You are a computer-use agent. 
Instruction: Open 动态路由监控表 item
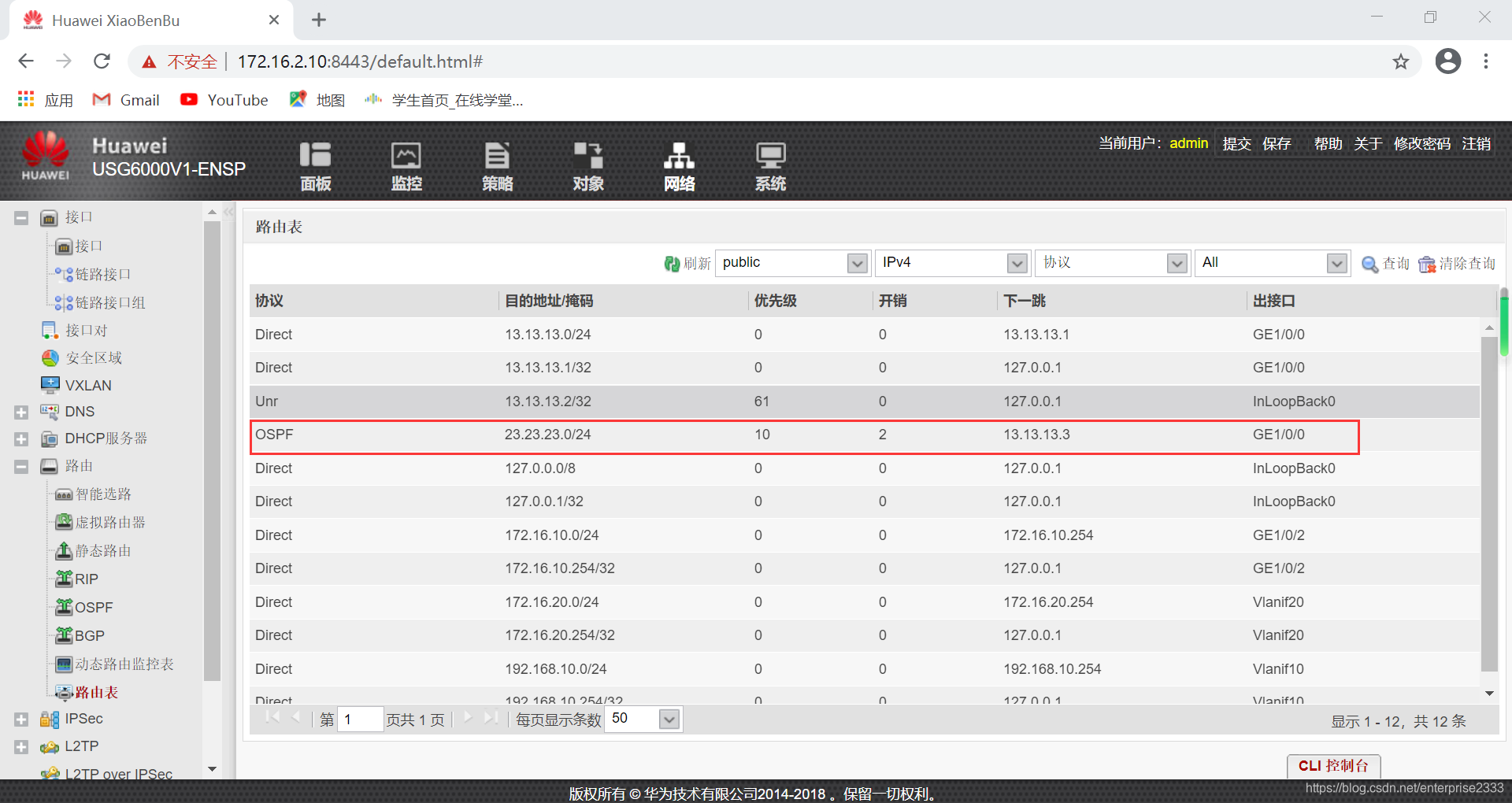[124, 664]
